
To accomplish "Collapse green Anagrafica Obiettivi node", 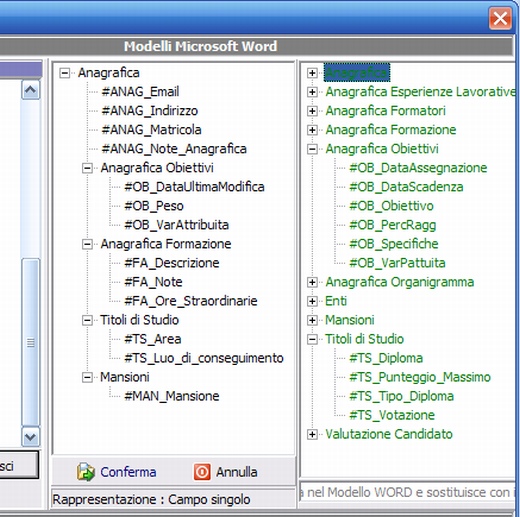I will (x=312, y=149).
